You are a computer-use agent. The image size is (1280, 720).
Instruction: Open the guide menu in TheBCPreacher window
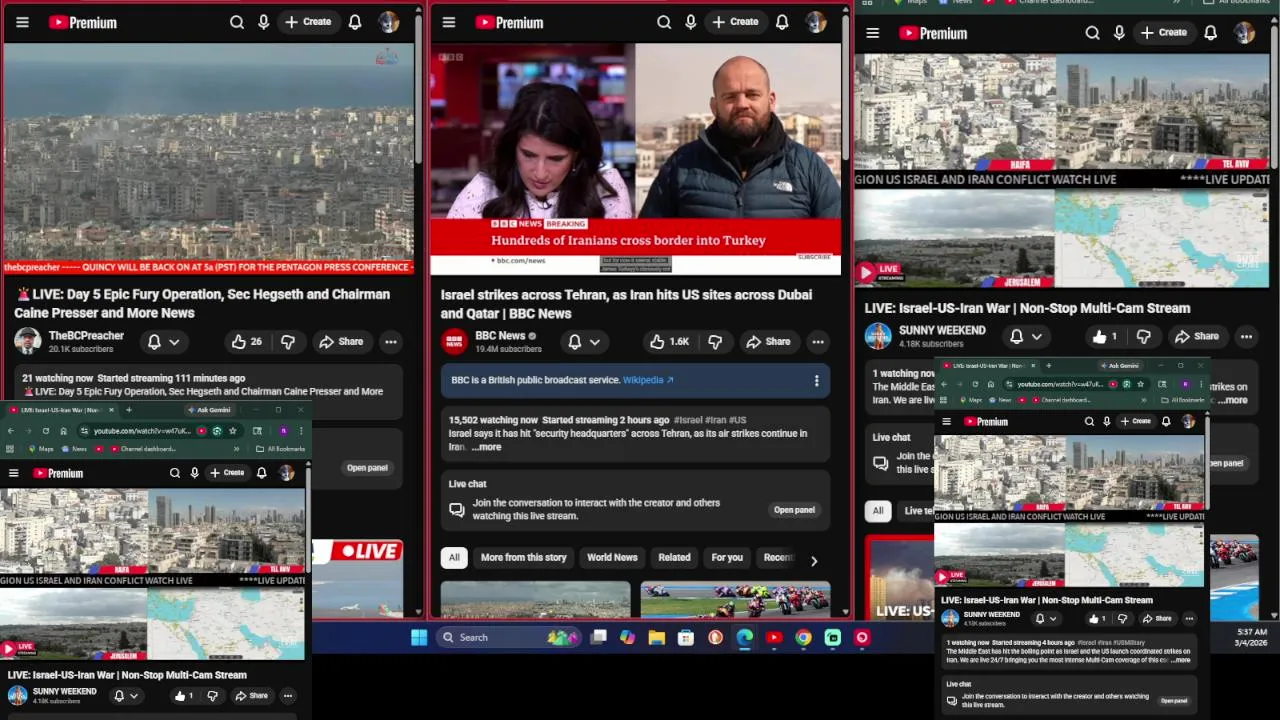tap(22, 22)
